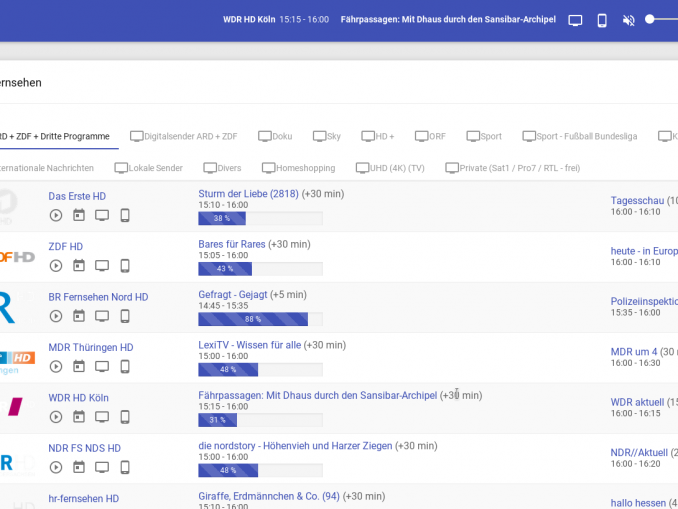Open hr-fernsehen HD channel link
This screenshot has height=509, width=678.
[83, 499]
